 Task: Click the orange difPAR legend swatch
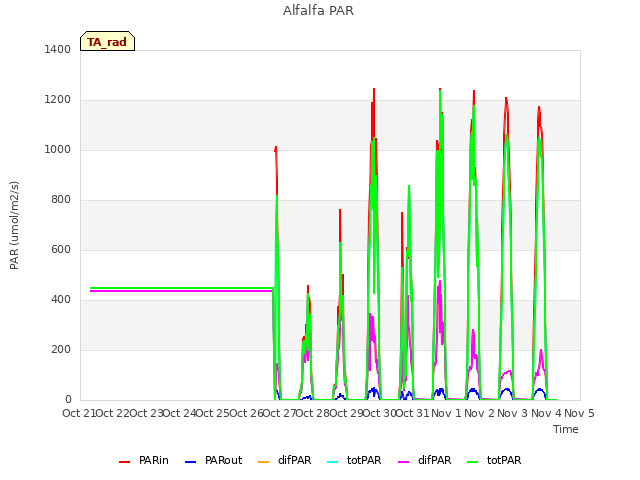(x=264, y=462)
